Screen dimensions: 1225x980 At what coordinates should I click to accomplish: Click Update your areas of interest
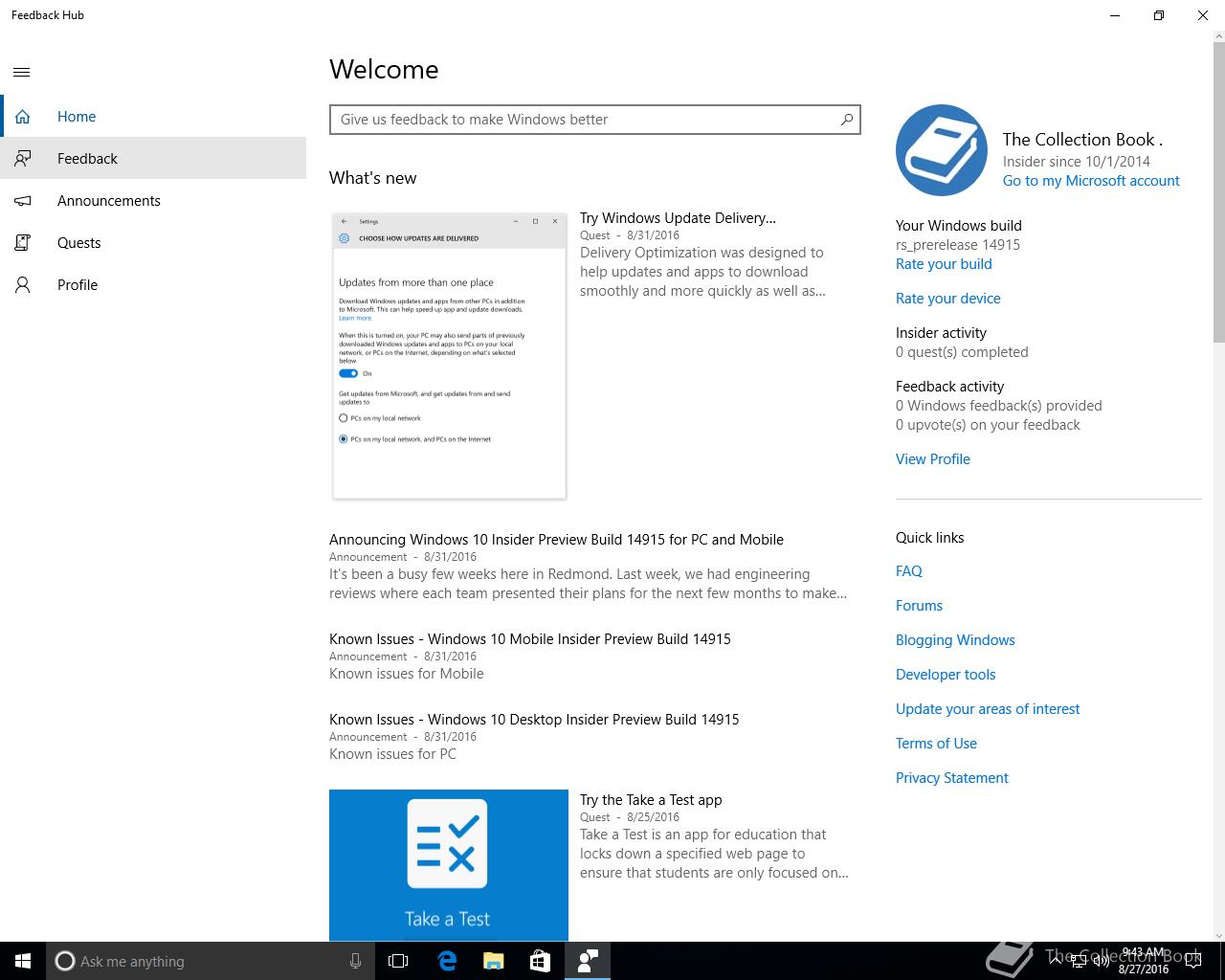pos(988,709)
